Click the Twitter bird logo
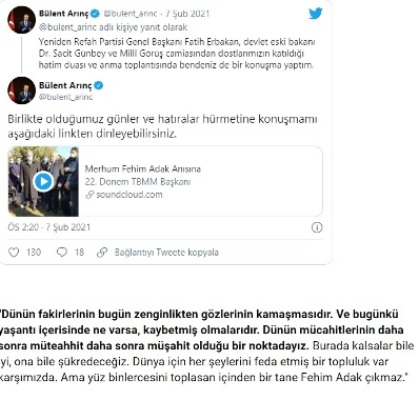 [315, 14]
